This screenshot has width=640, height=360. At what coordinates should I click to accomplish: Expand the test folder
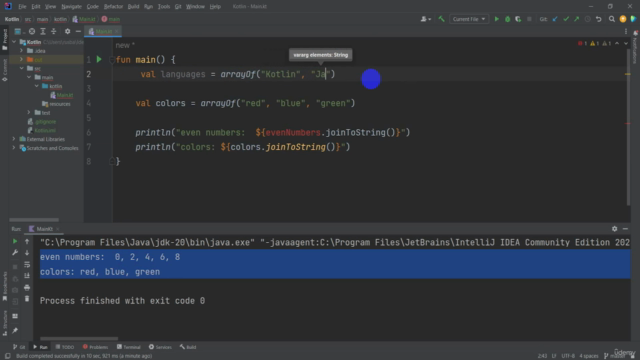click(x=29, y=113)
